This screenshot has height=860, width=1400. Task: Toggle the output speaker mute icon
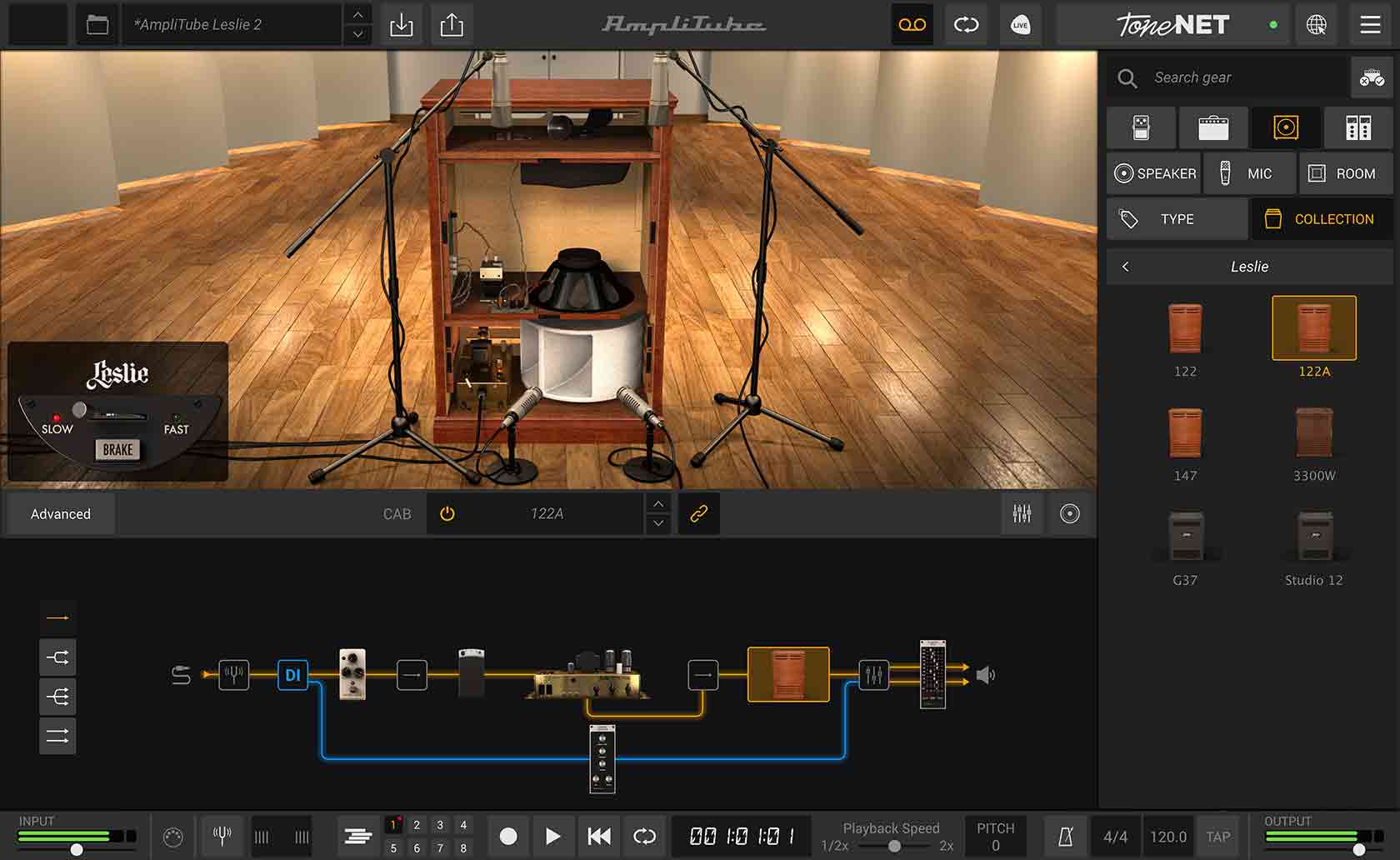986,675
